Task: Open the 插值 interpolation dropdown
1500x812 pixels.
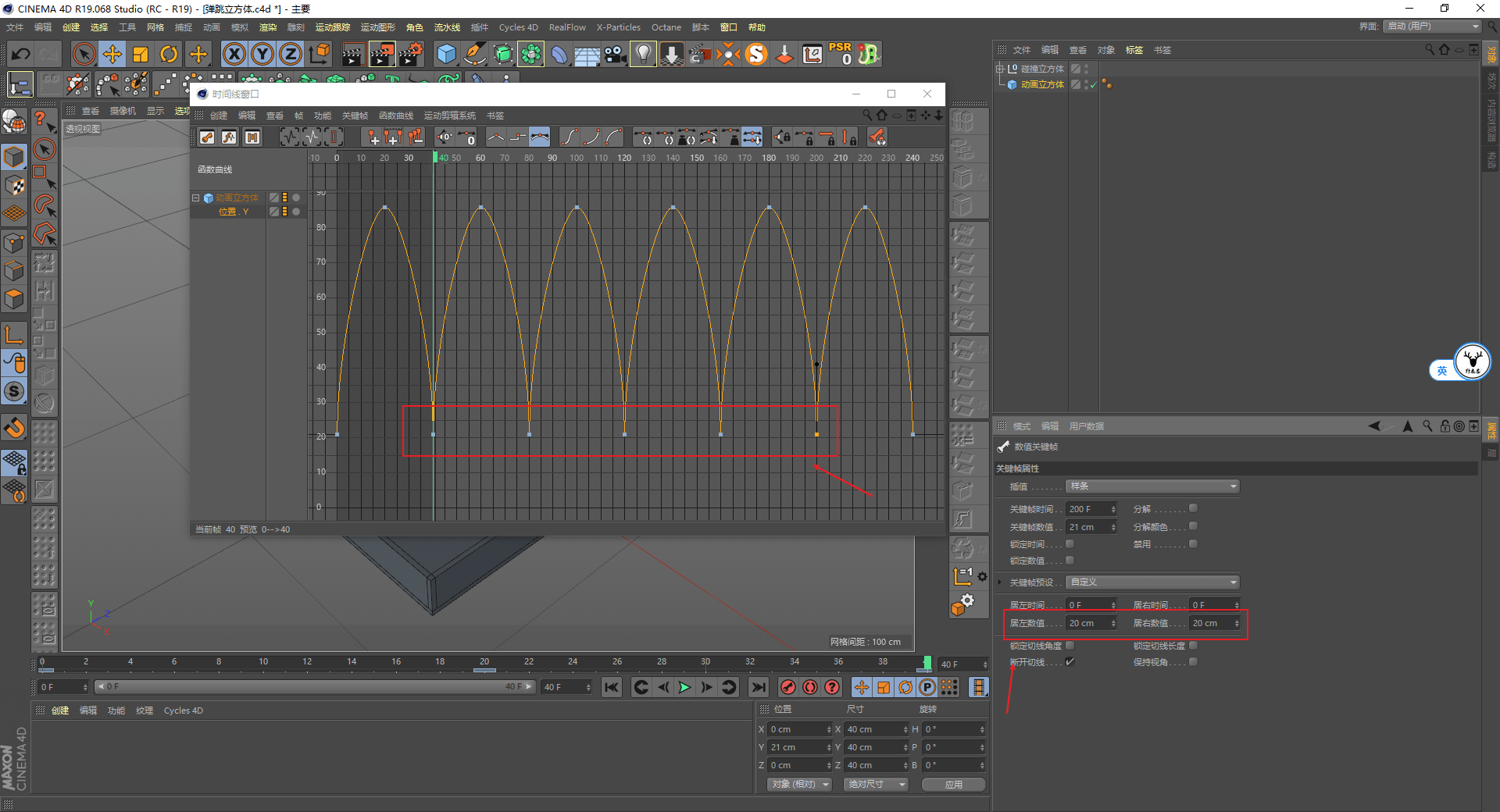Action: (x=1152, y=486)
